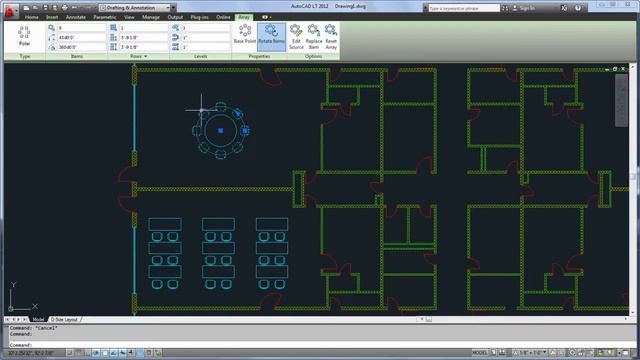This screenshot has height=360, width=640.
Task: Click the MODEL space button in status bar
Action: coord(480,353)
